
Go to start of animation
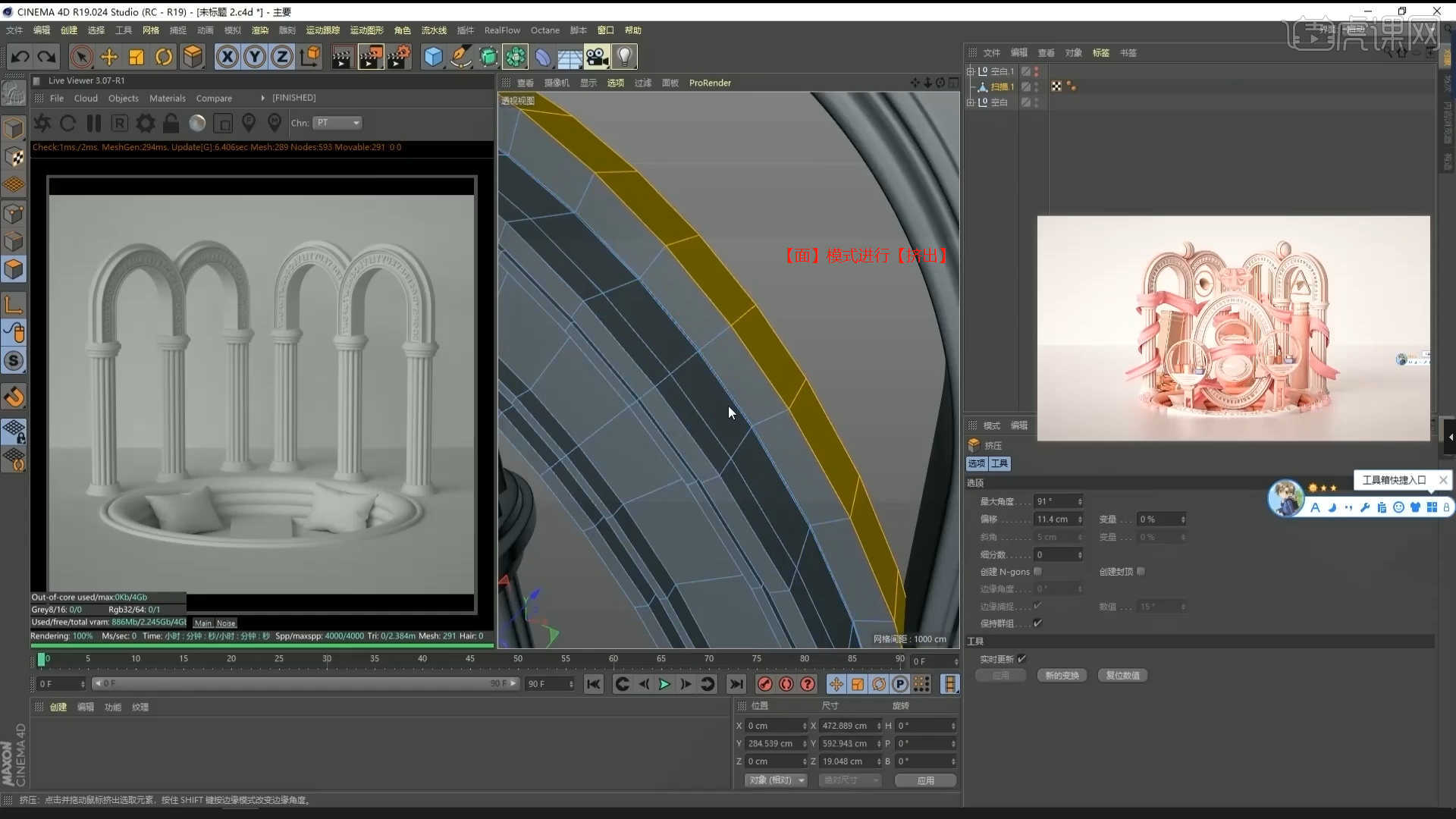(x=594, y=684)
